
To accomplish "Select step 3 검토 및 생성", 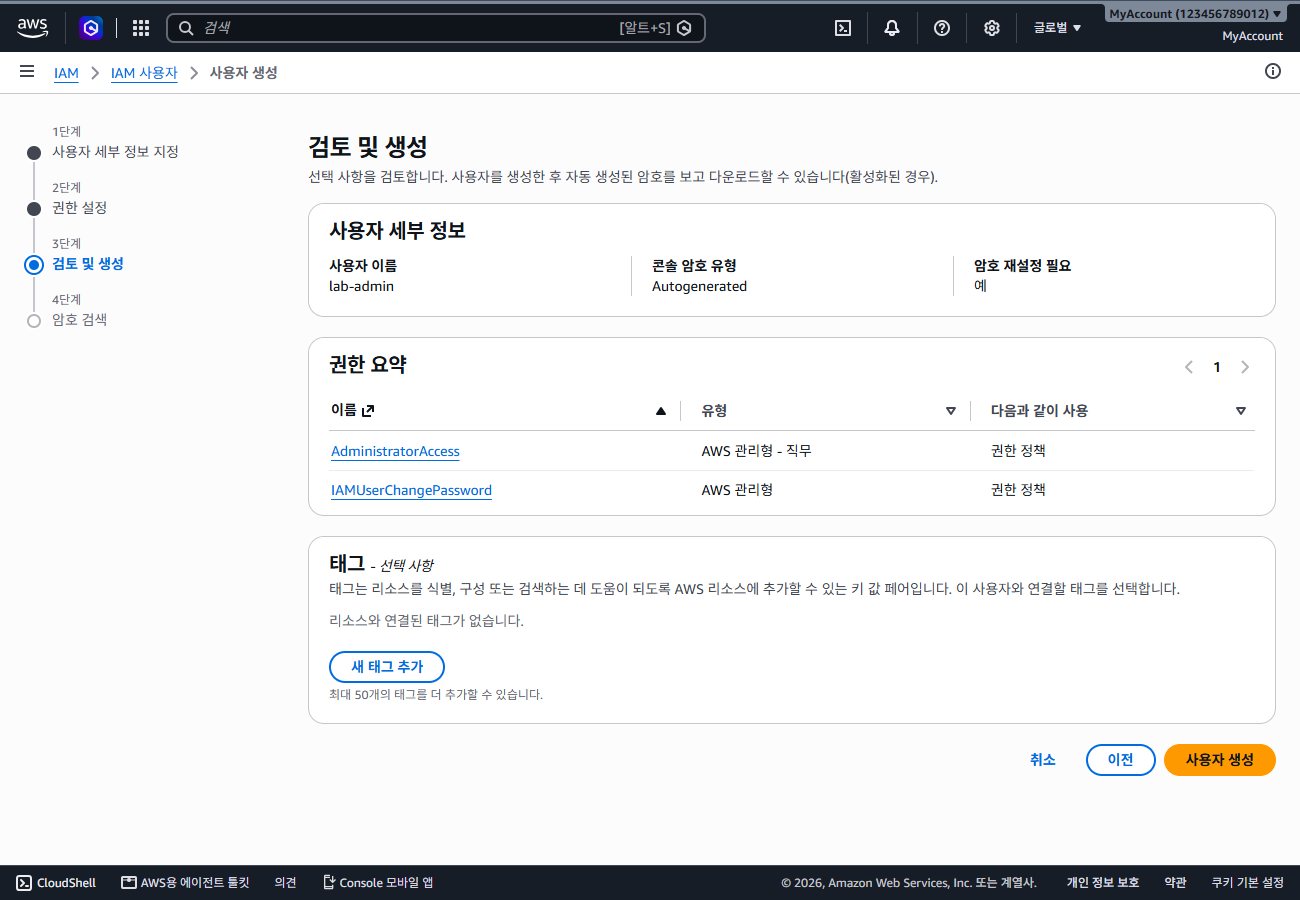I will pos(88,264).
